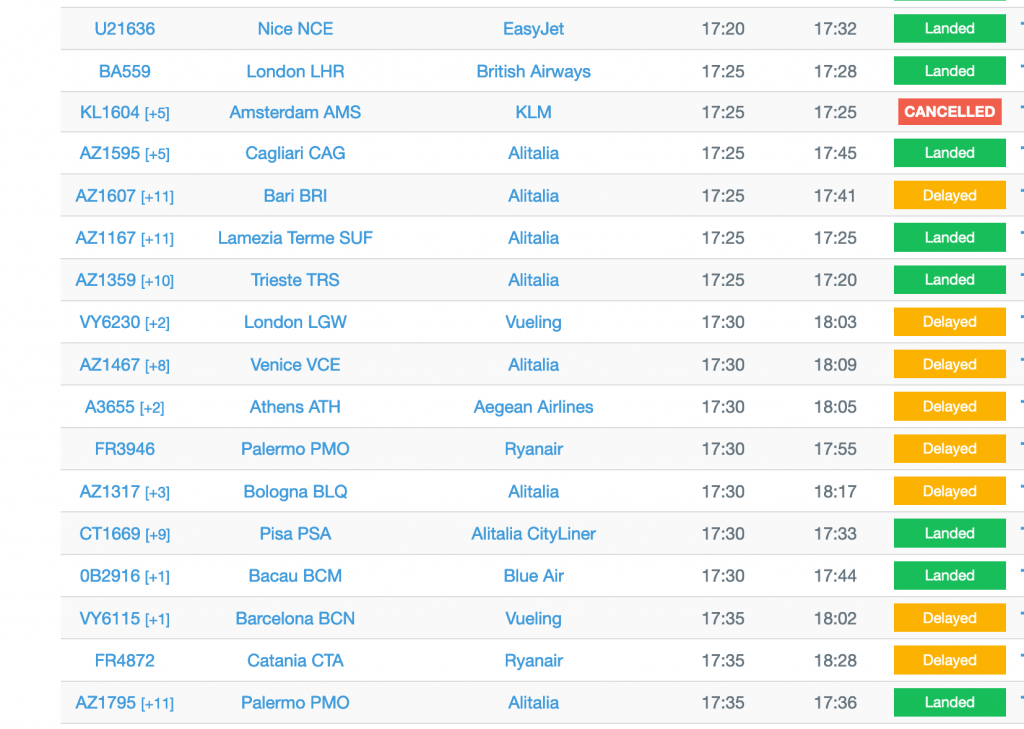The height and width of the screenshot is (729, 1024).
Task: Click the Landed badge for AZ1795
Action: click(x=950, y=702)
